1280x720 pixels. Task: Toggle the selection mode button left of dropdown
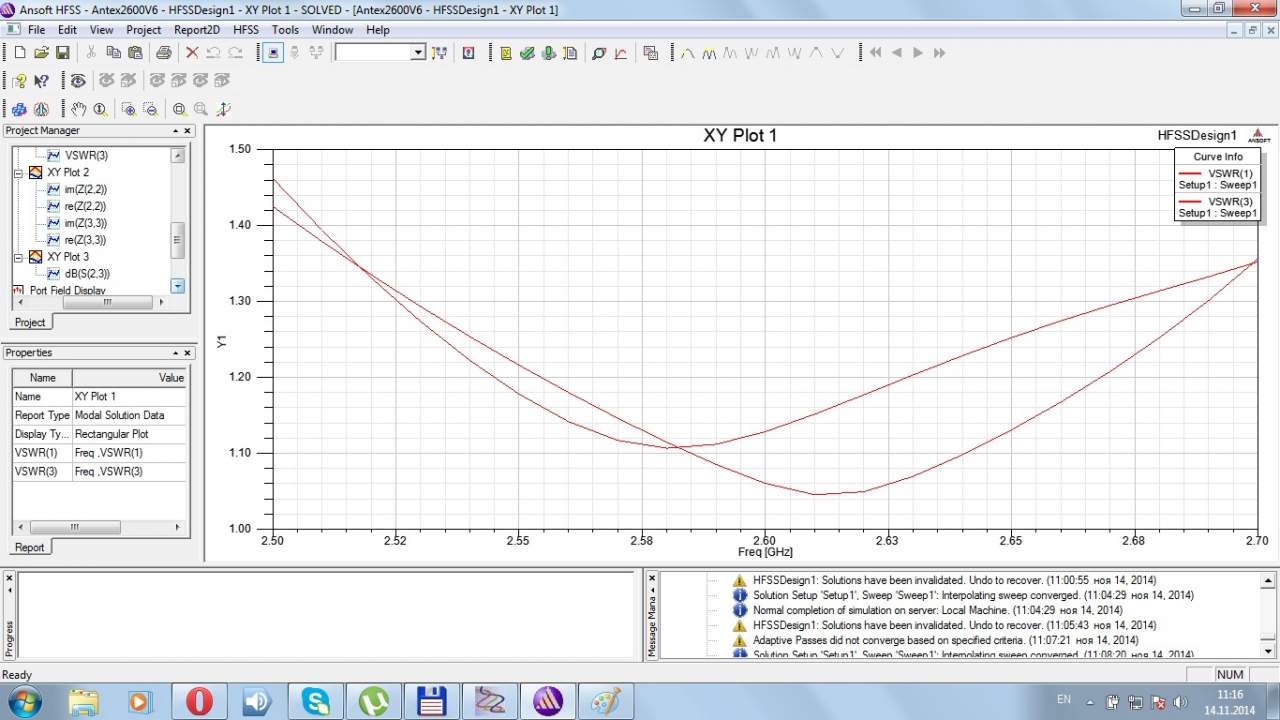click(x=273, y=53)
